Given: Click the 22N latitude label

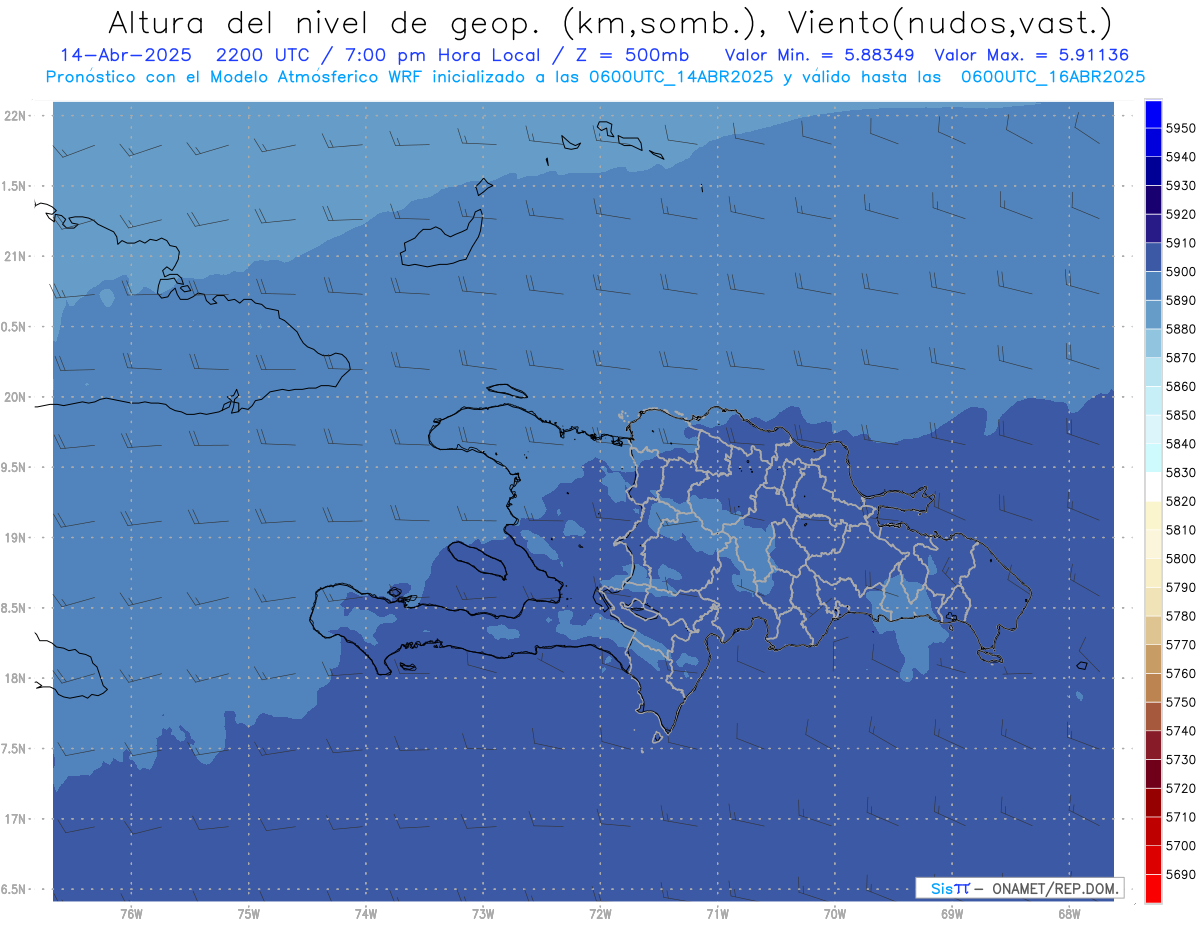Looking at the screenshot, I should coord(17,115).
